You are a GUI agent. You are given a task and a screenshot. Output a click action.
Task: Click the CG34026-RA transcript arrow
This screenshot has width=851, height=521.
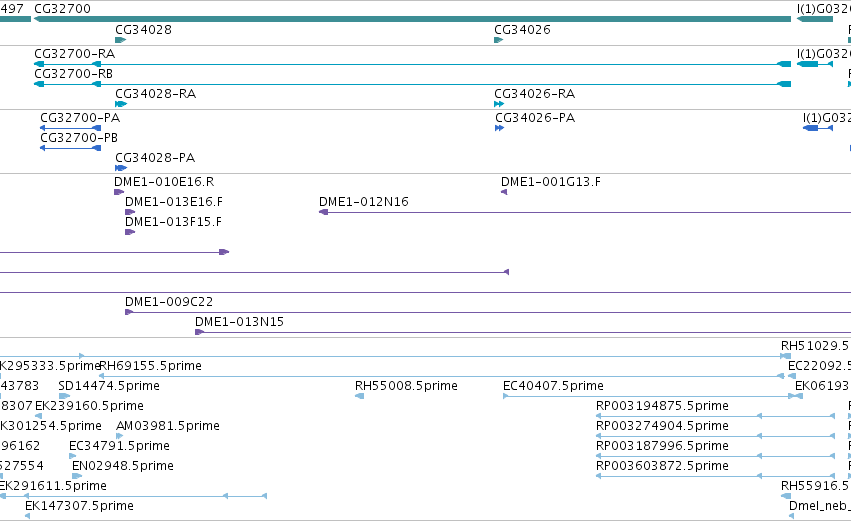click(x=499, y=104)
